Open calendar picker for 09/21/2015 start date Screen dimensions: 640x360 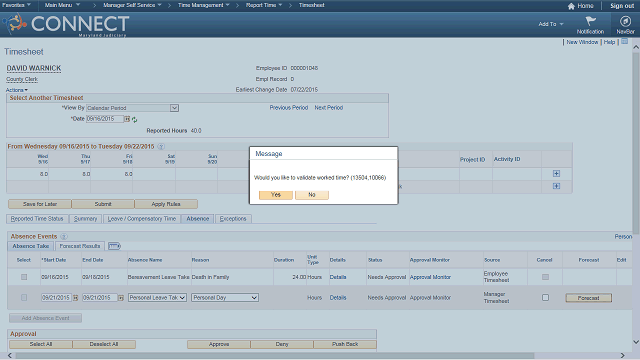tap(76, 298)
